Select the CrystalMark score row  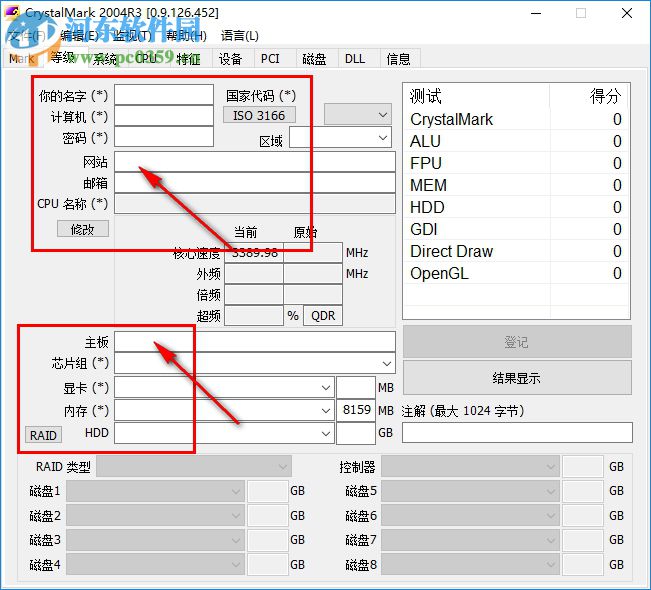point(516,120)
